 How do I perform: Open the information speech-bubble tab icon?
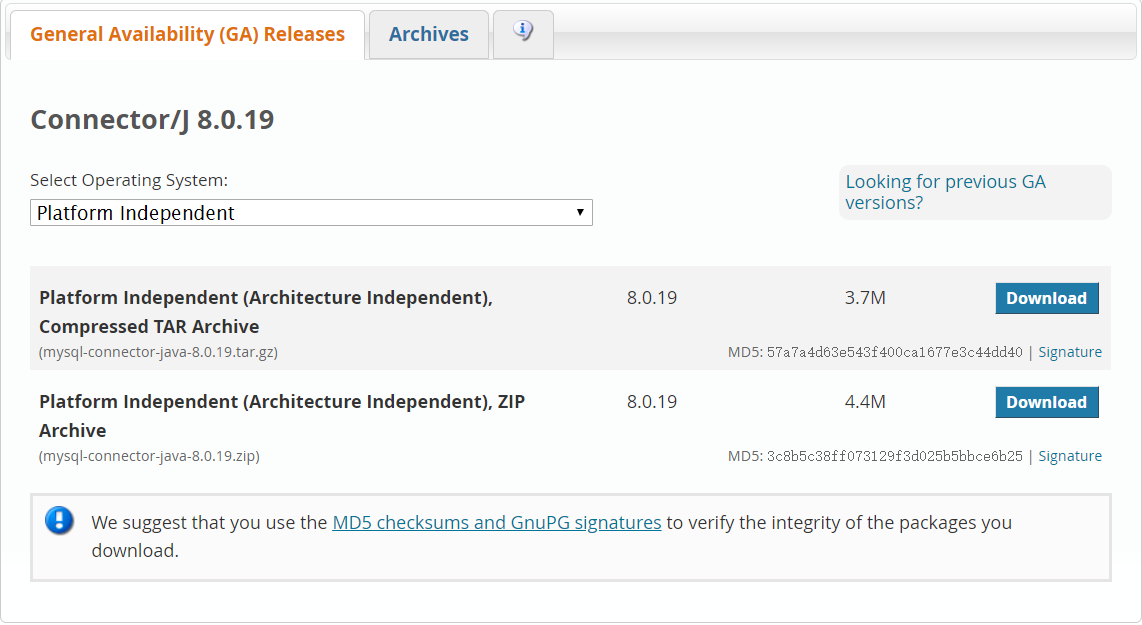(523, 31)
